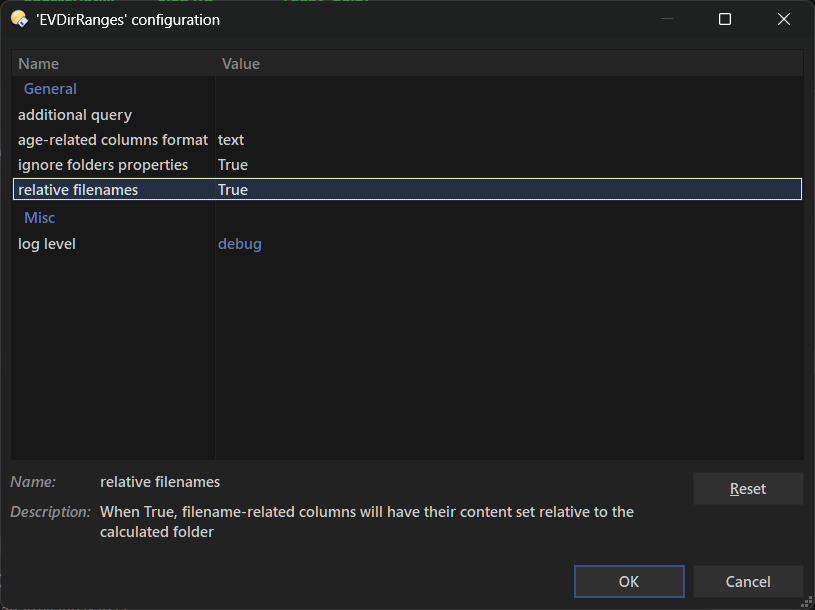815x610 pixels.
Task: Dismiss the dialog with Cancel
Action: (748, 582)
